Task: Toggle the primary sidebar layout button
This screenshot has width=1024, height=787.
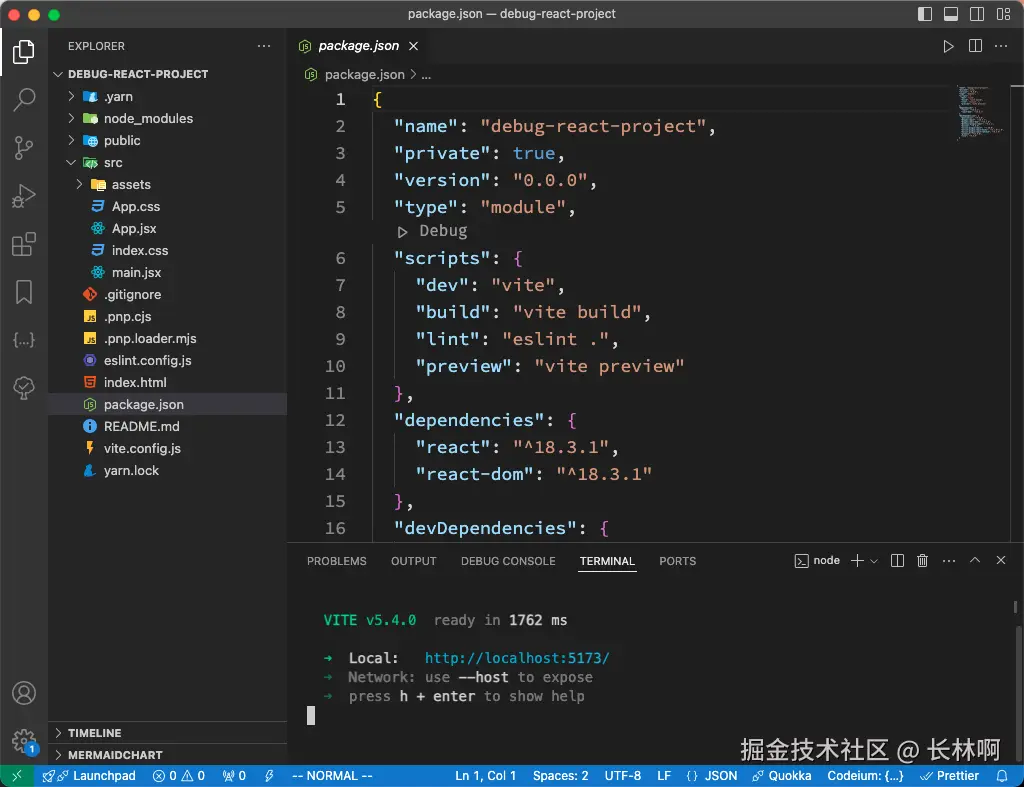Action: point(924,14)
